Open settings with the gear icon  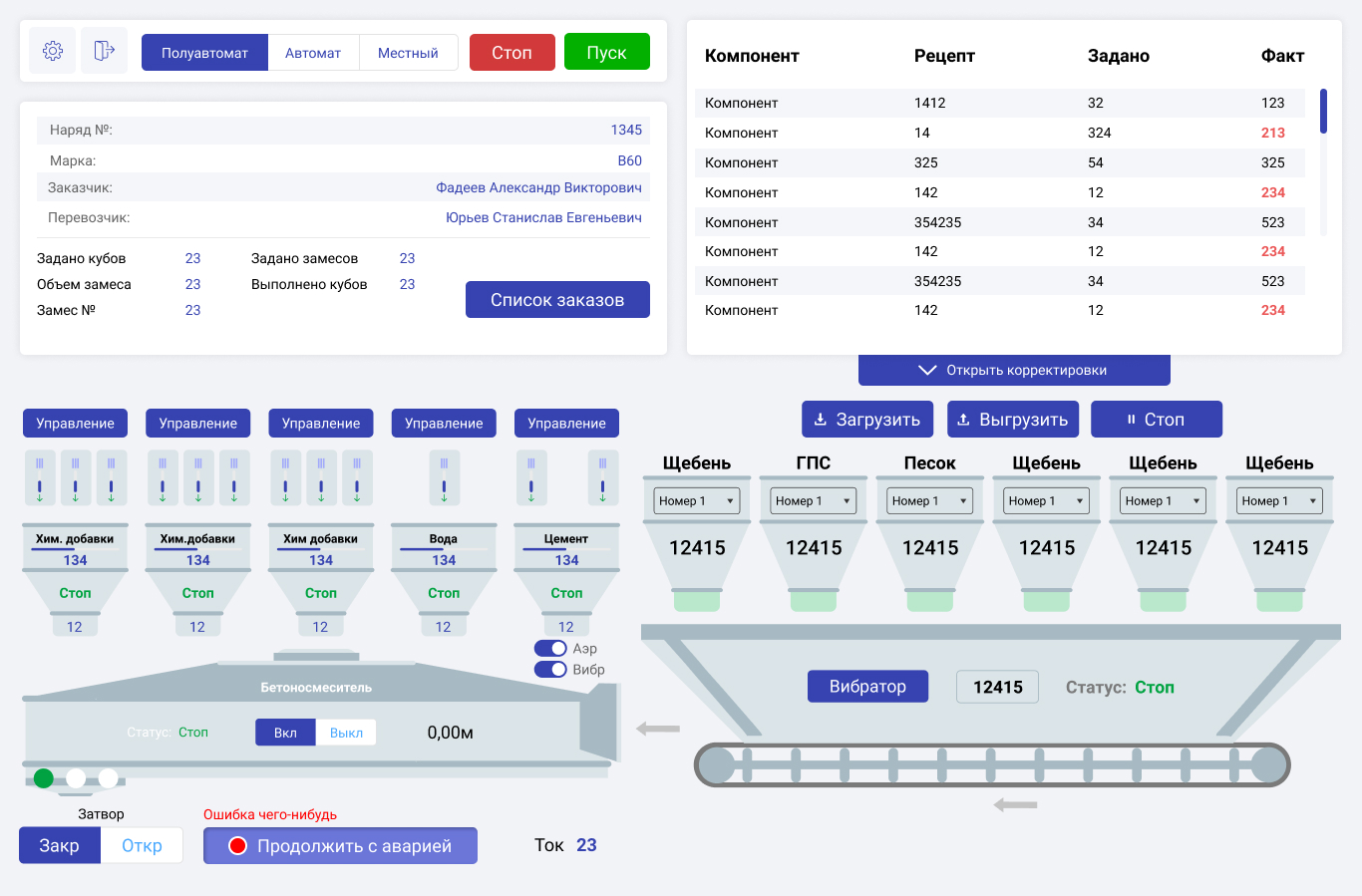pyautogui.click(x=53, y=51)
